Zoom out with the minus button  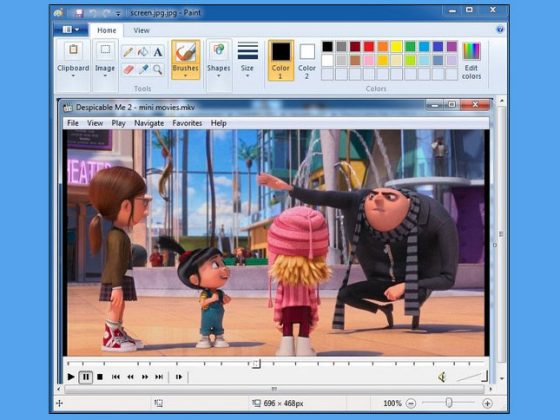click(x=411, y=404)
